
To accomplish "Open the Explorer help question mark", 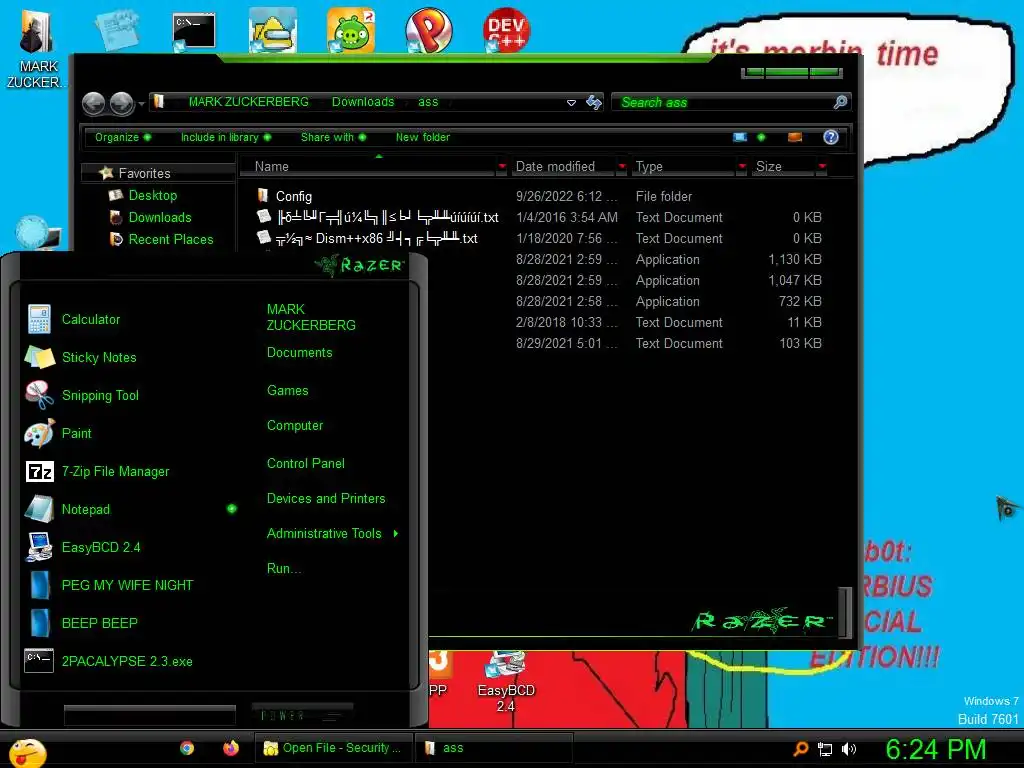I will coord(831,136).
